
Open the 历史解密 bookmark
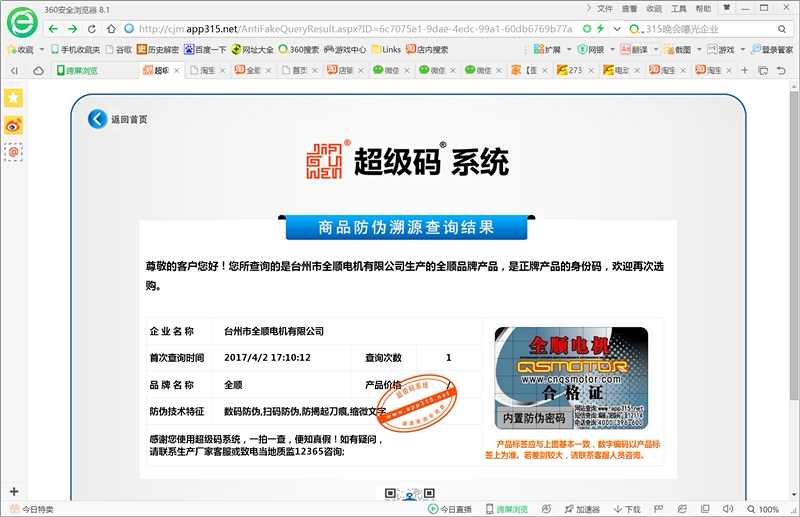coord(158,50)
